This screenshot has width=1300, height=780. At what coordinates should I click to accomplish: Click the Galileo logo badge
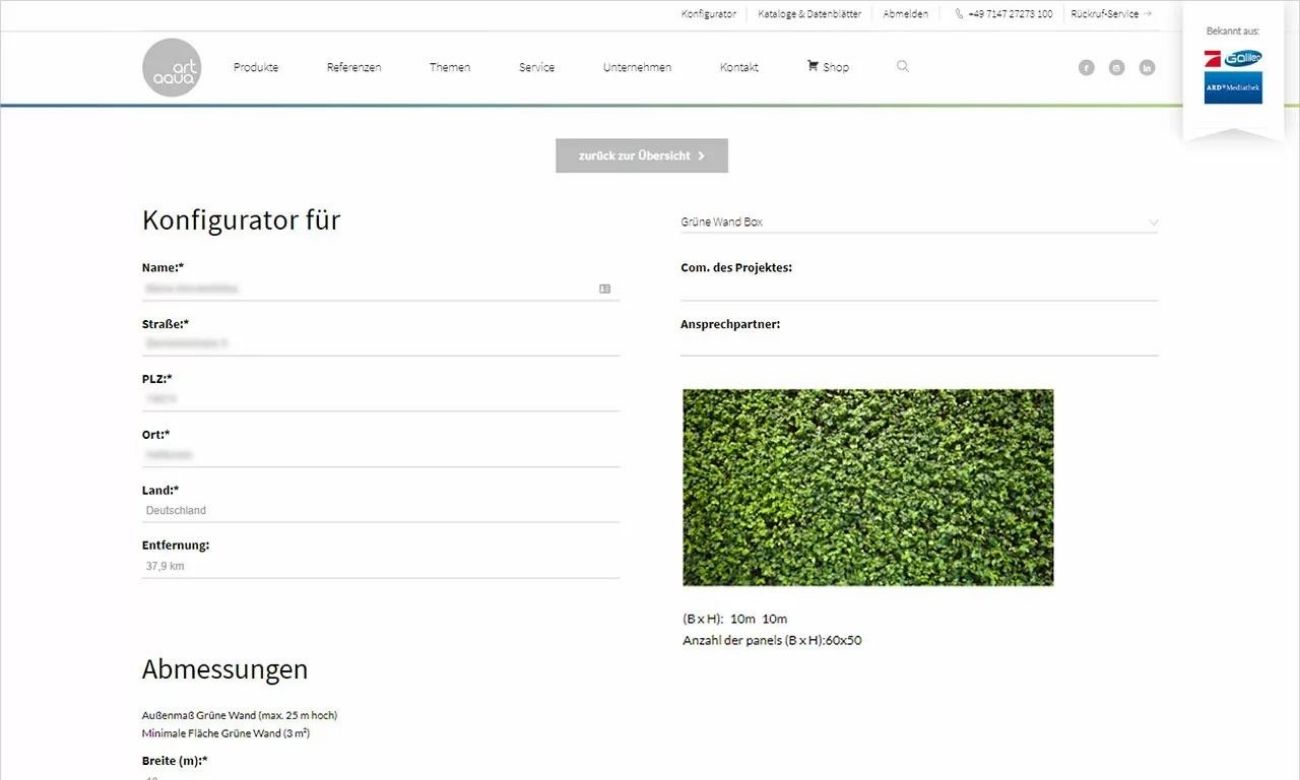click(1232, 58)
